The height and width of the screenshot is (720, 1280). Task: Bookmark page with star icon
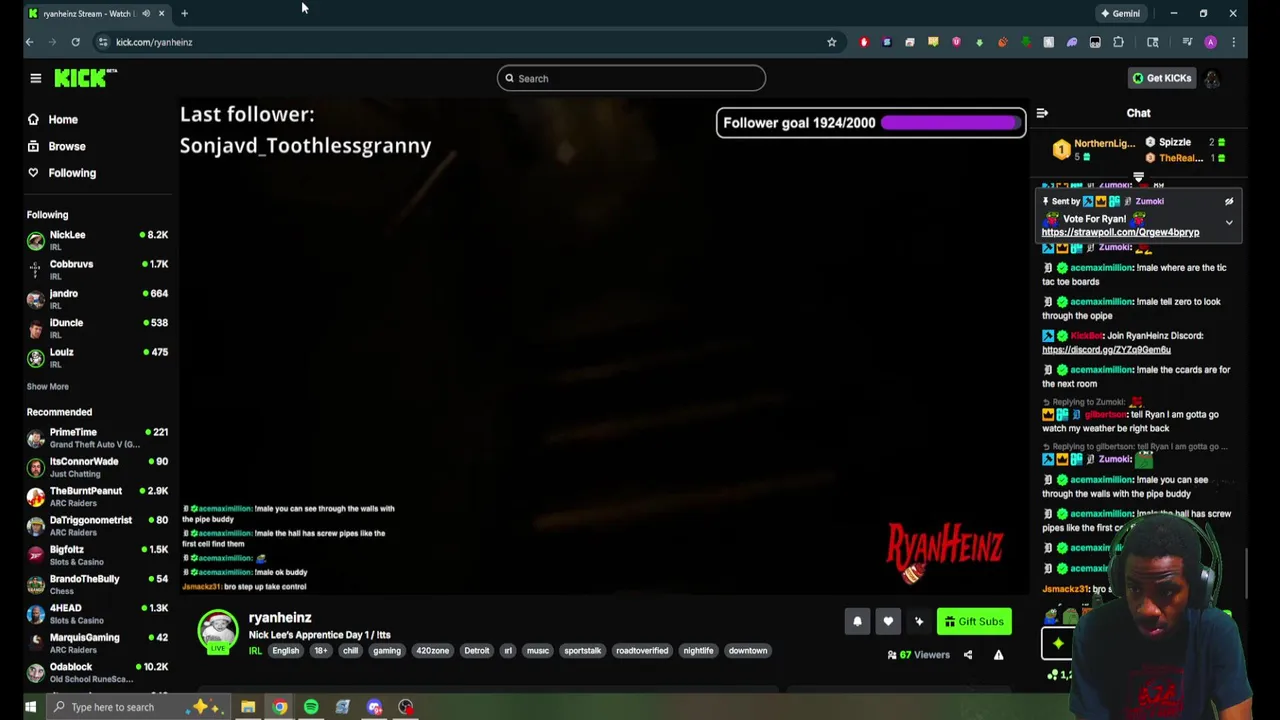click(x=831, y=42)
